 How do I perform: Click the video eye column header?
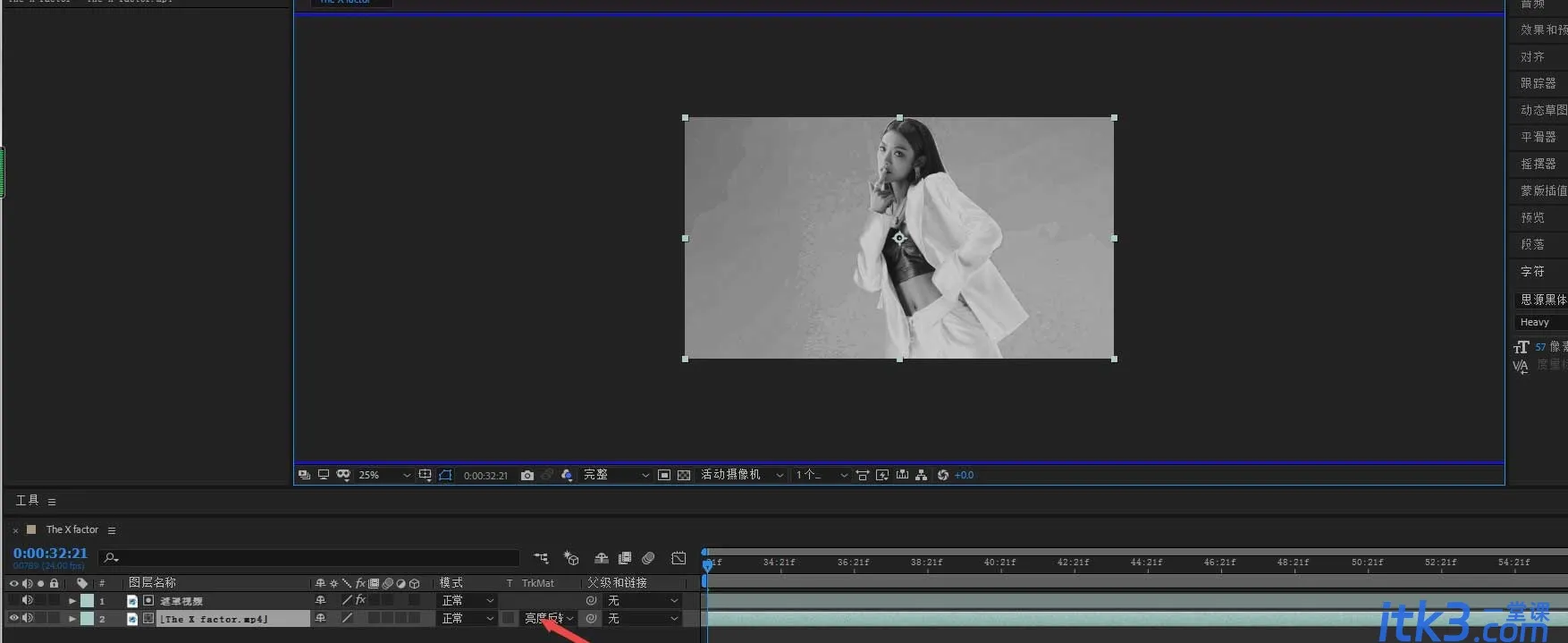coord(13,583)
